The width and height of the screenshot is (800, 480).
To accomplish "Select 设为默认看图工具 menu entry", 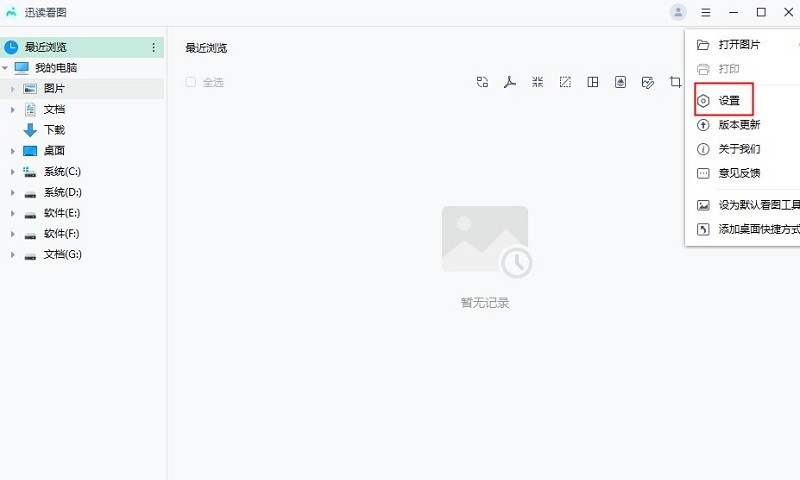I will [x=742, y=205].
